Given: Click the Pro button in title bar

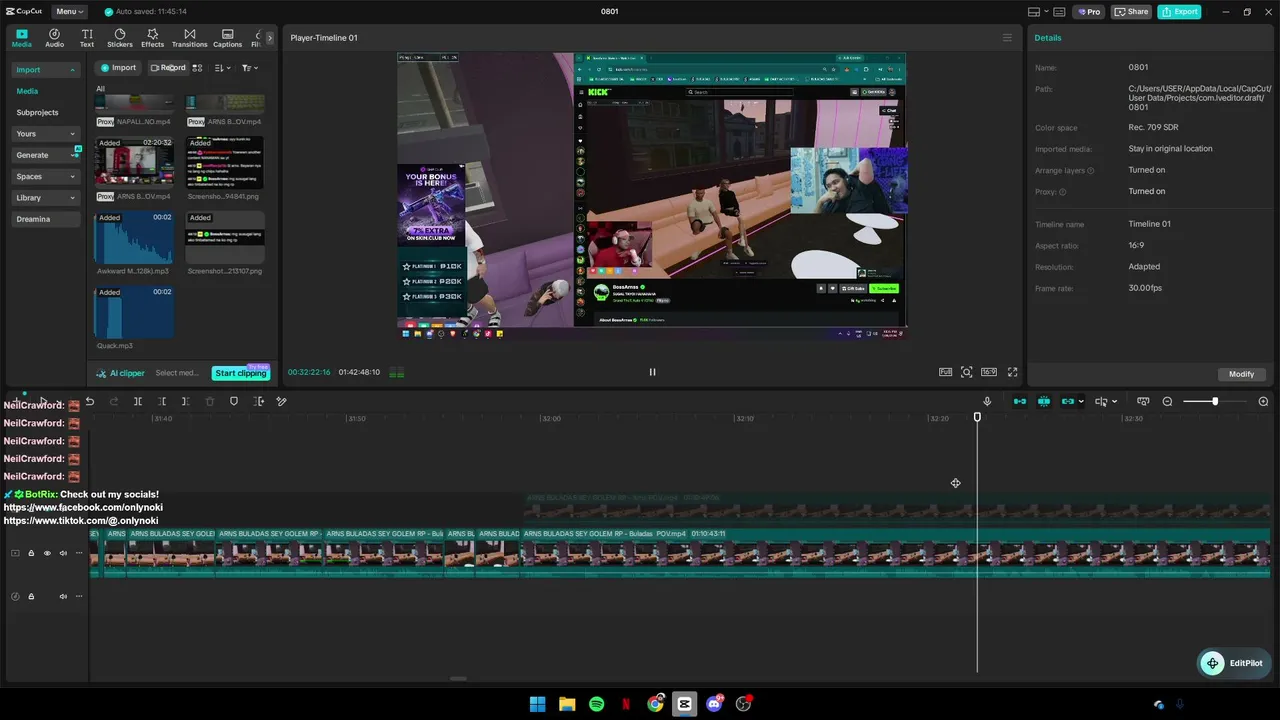Looking at the screenshot, I should tap(1088, 12).
